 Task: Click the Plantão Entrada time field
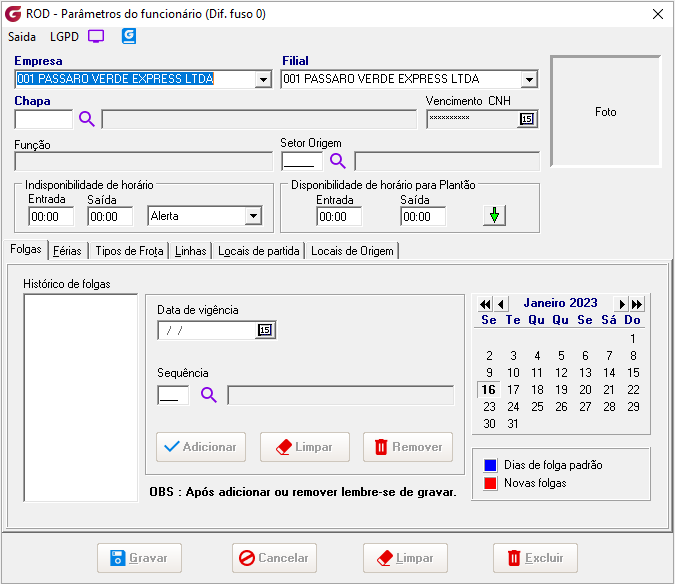pyautogui.click(x=339, y=216)
